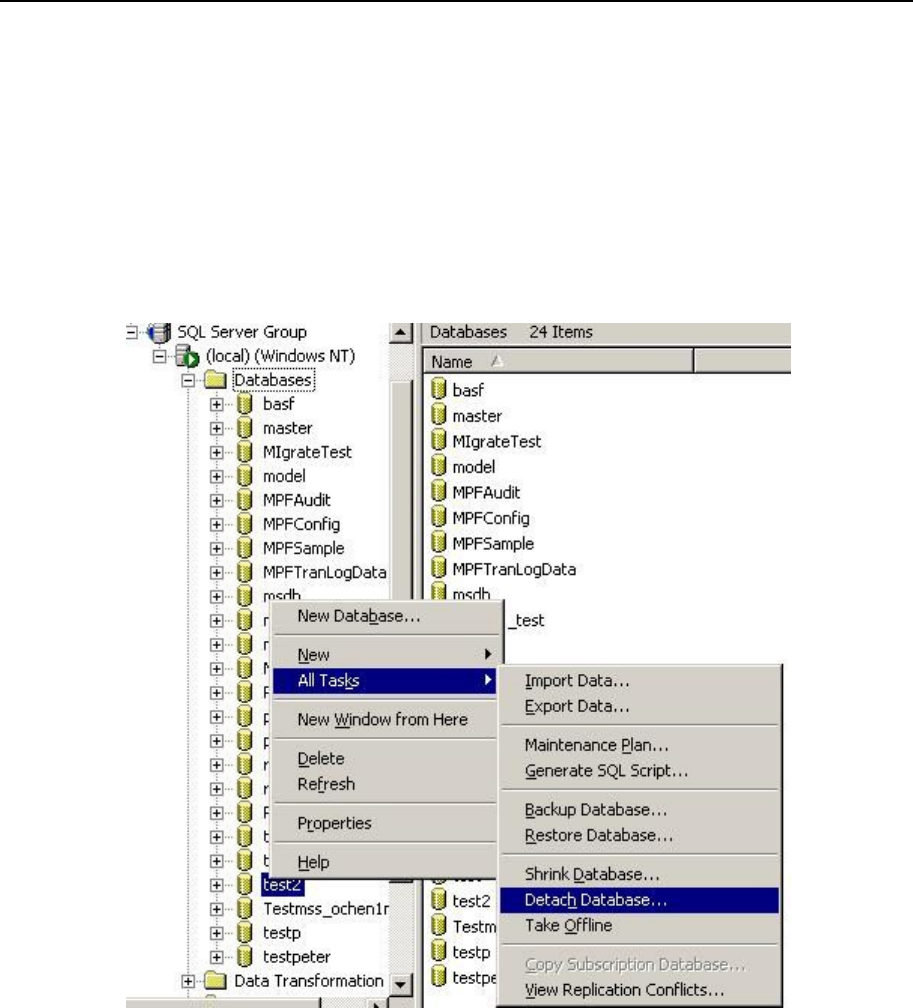
Task: Click tree pane scroll down arrow
Action: [x=401, y=984]
